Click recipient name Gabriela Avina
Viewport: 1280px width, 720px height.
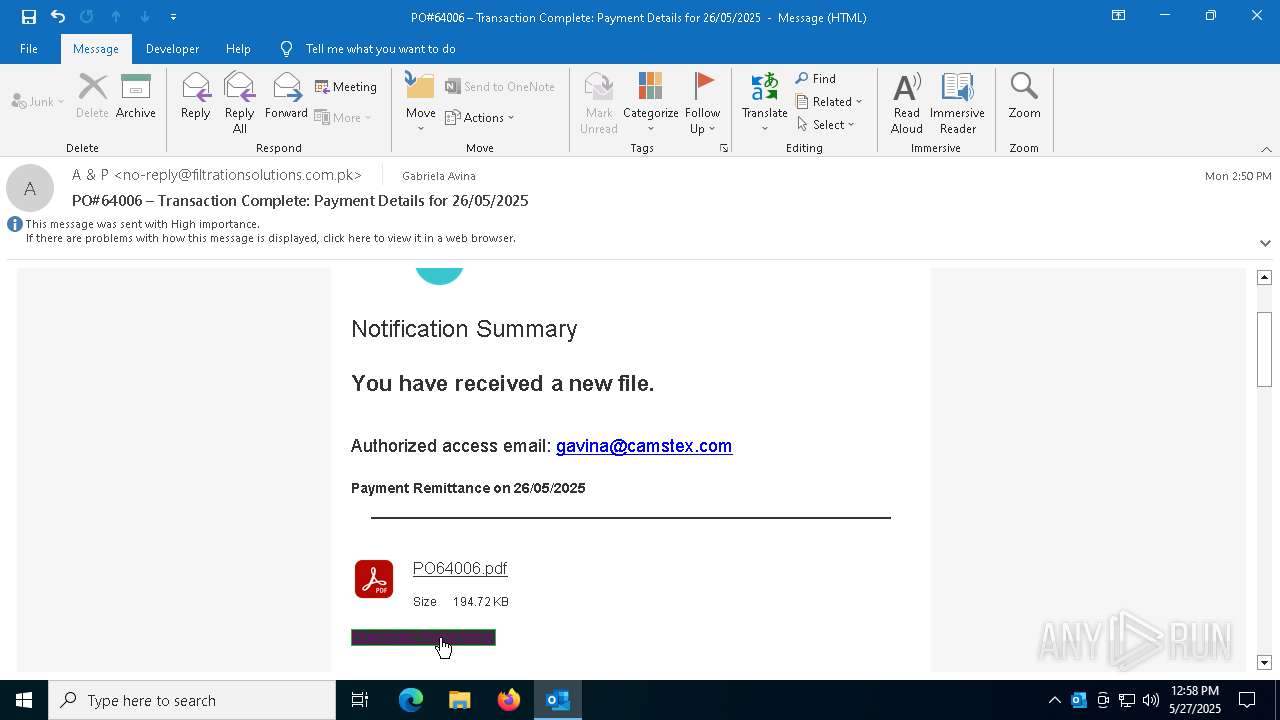[x=439, y=175]
